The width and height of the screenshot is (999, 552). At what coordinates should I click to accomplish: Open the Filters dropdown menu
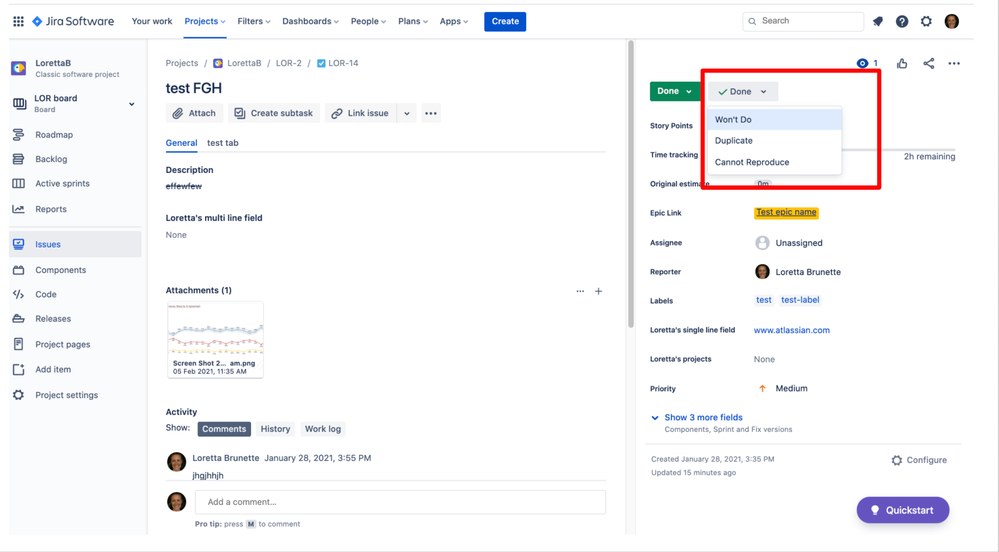pyautogui.click(x=254, y=21)
